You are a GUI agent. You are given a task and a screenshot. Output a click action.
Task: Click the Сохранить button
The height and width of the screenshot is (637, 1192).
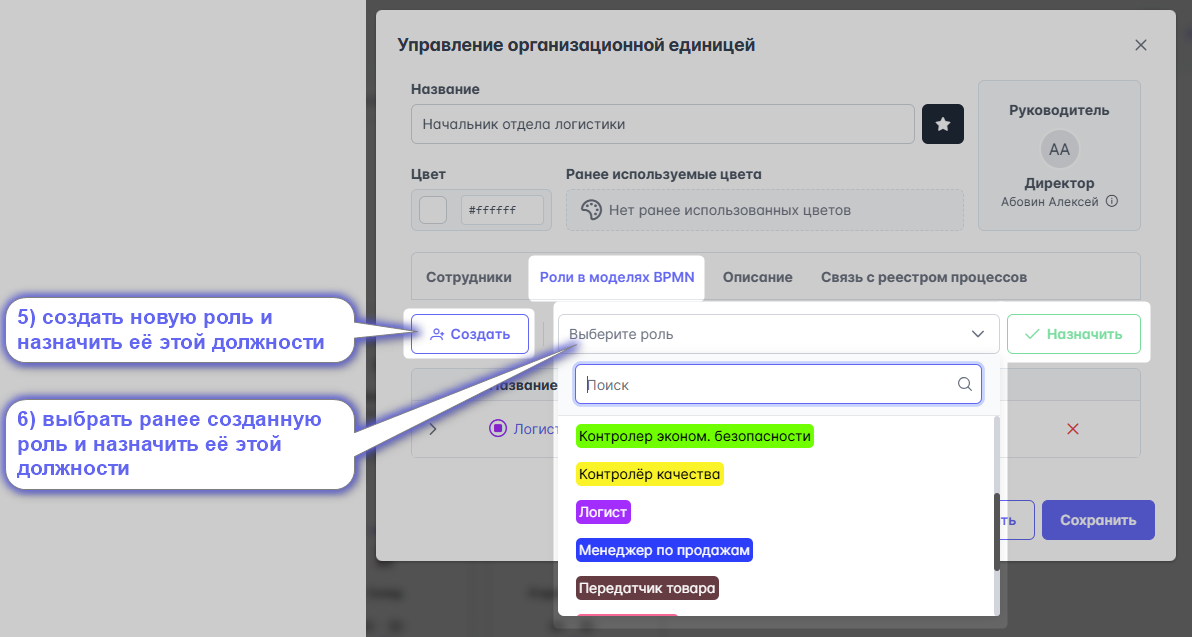click(1097, 520)
